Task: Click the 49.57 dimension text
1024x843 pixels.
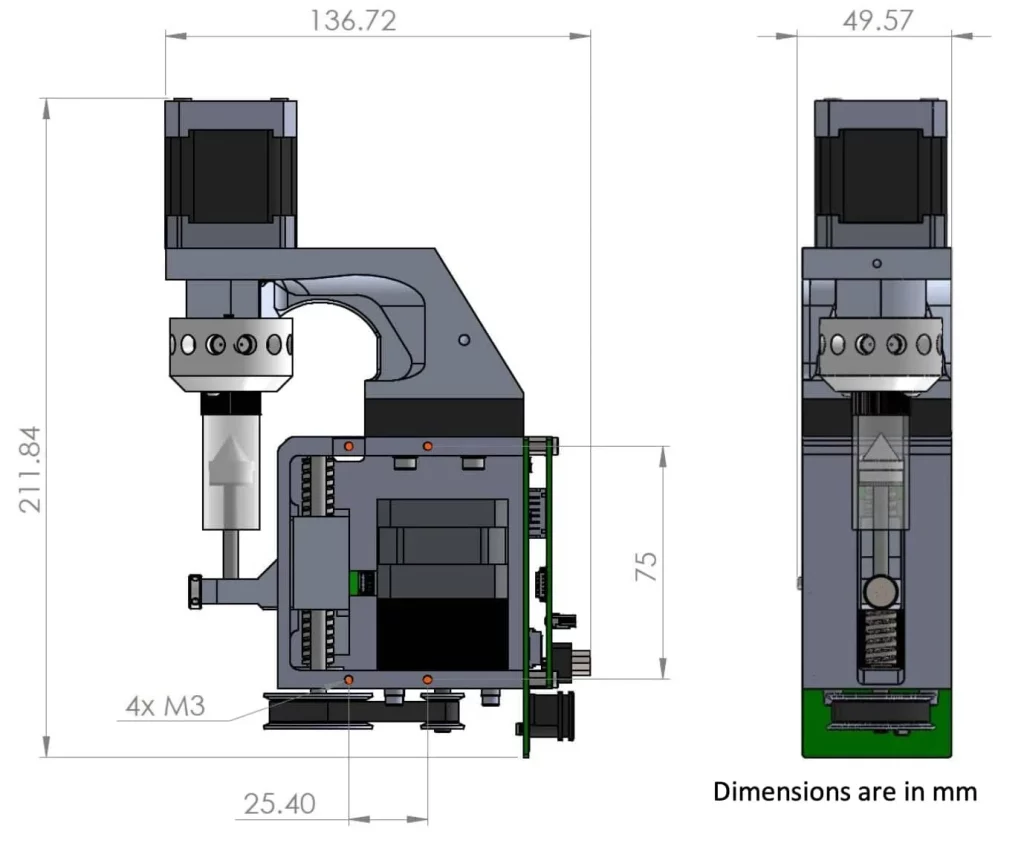Action: pyautogui.click(x=876, y=19)
